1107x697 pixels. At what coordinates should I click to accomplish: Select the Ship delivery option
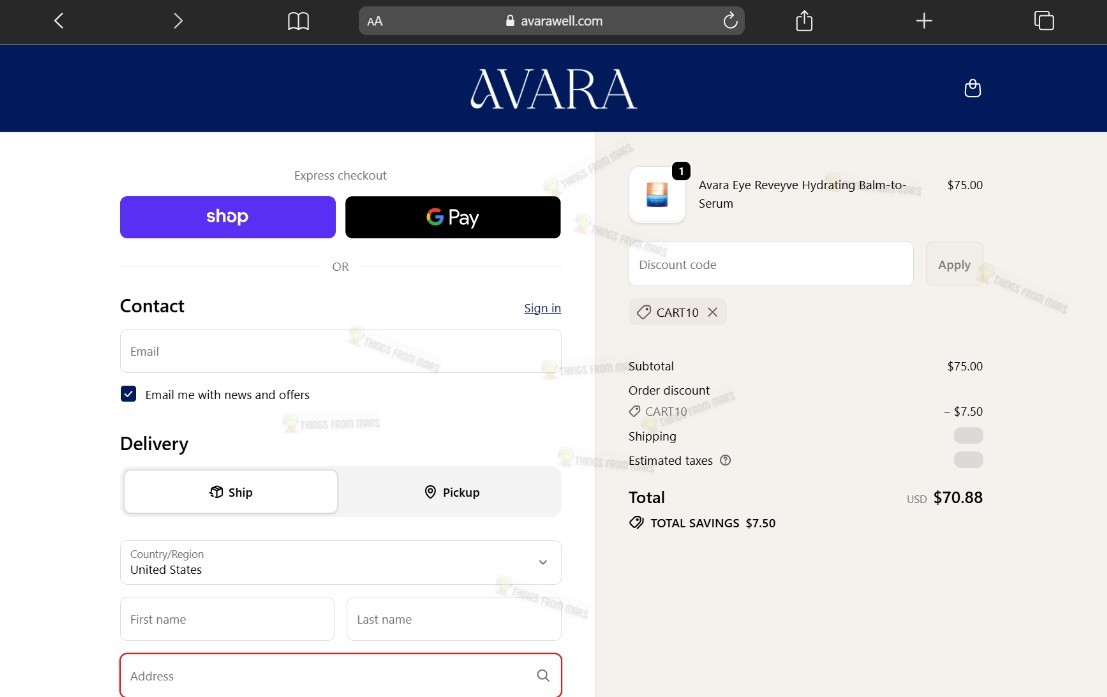[231, 492]
